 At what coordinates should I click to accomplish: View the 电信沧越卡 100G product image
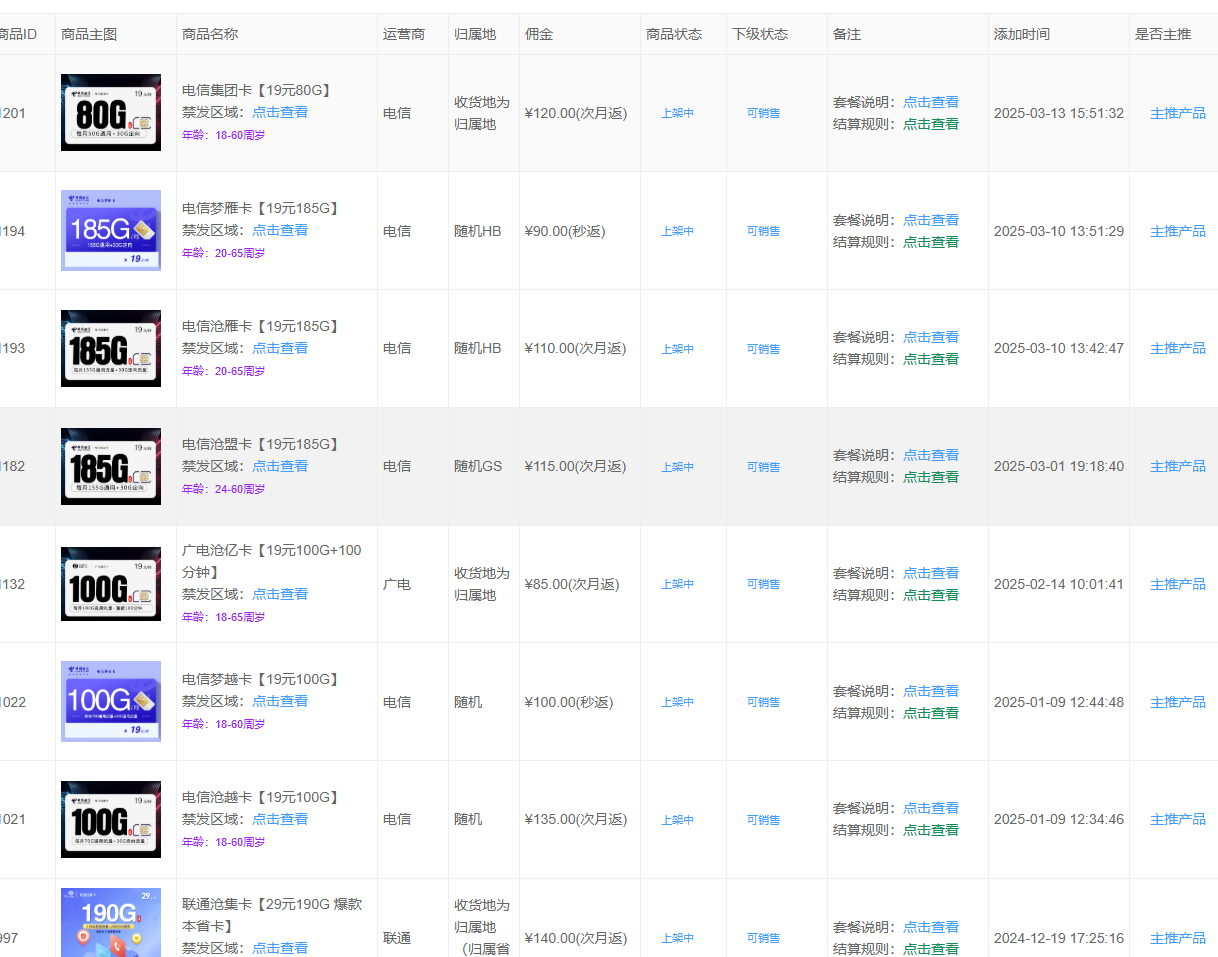[111, 819]
